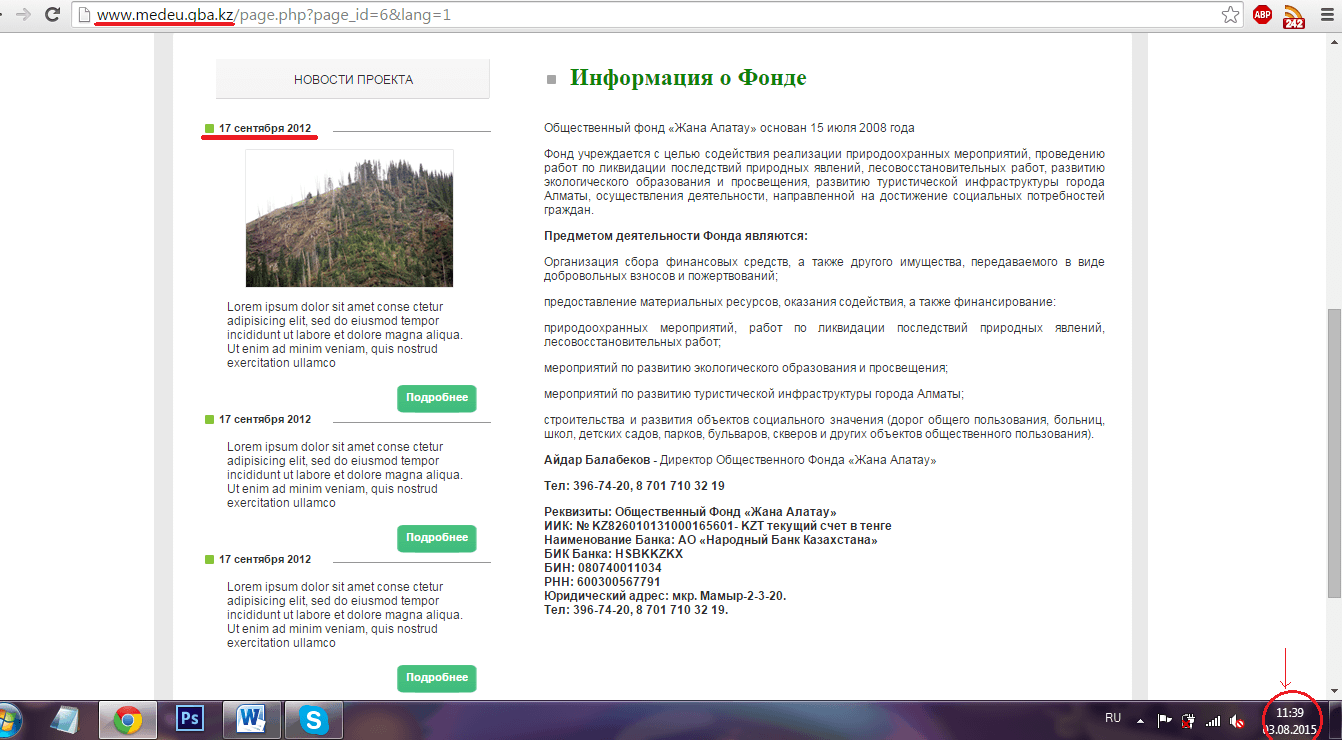
Task: Bookmark this page with the star icon
Action: pos(1230,15)
